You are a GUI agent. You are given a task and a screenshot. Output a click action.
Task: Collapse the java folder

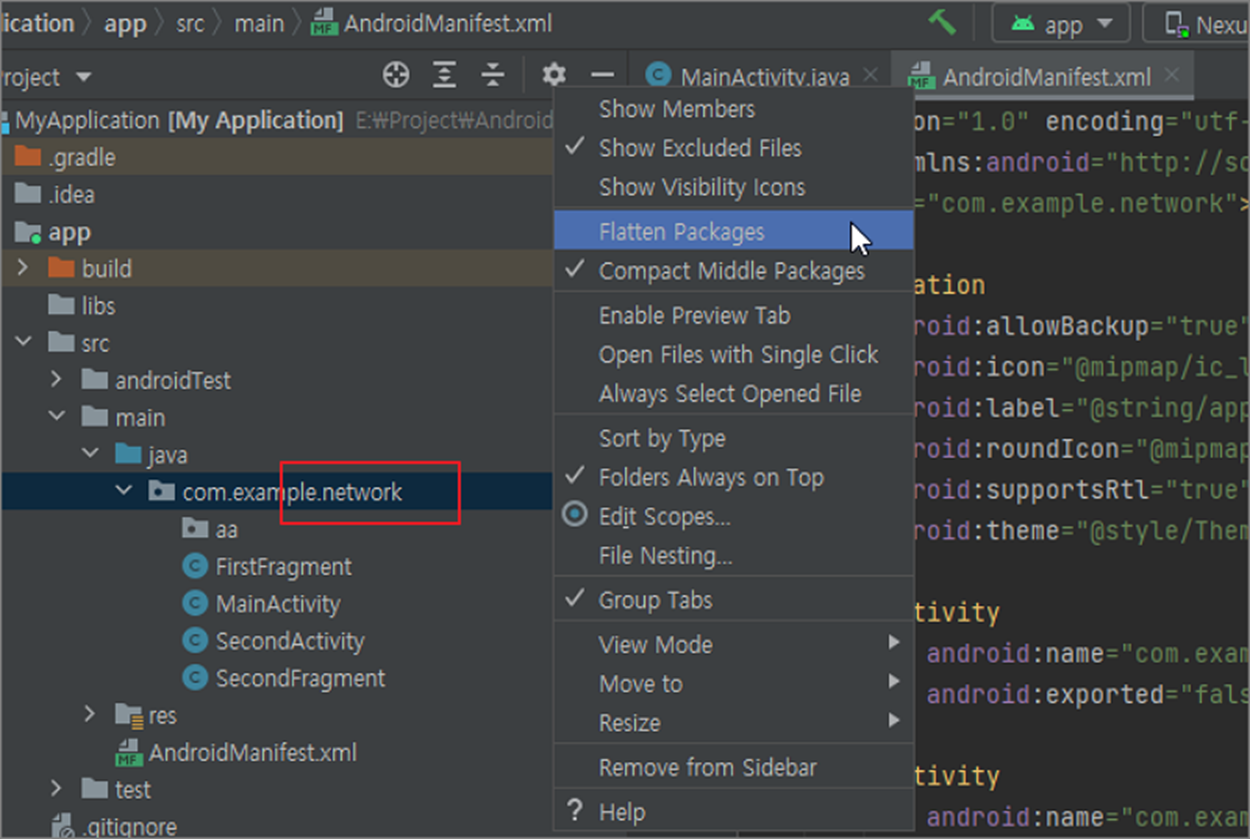[x=91, y=454]
